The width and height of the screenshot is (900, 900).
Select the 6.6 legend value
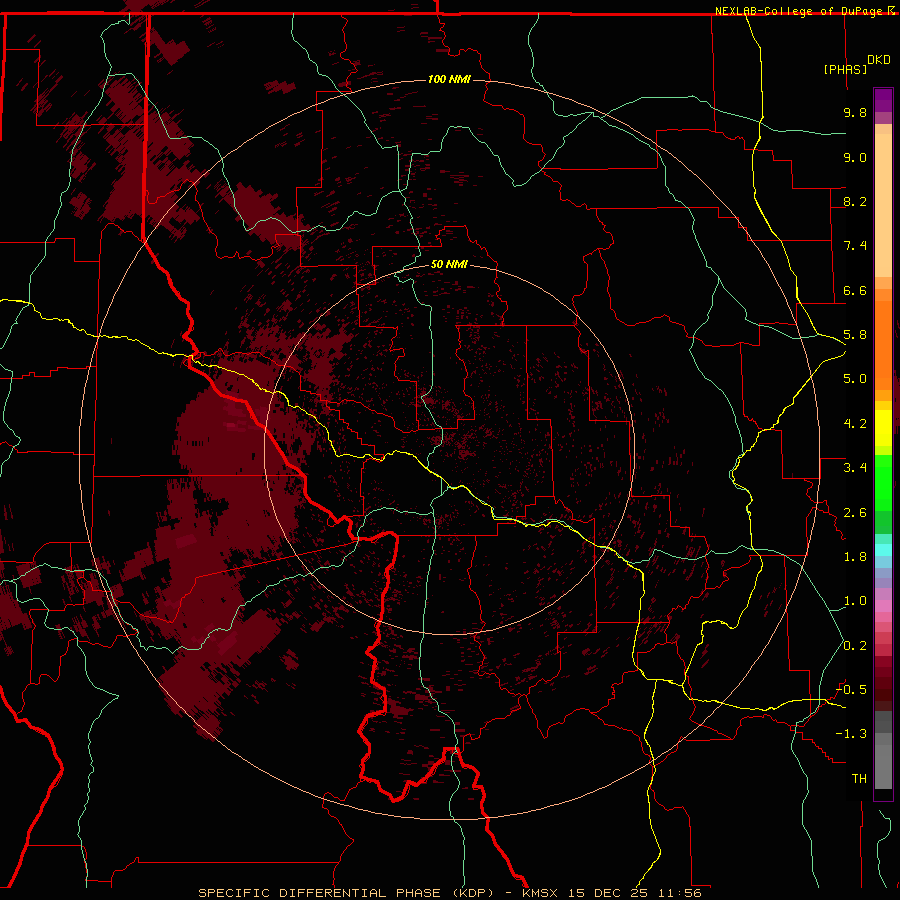click(x=855, y=290)
